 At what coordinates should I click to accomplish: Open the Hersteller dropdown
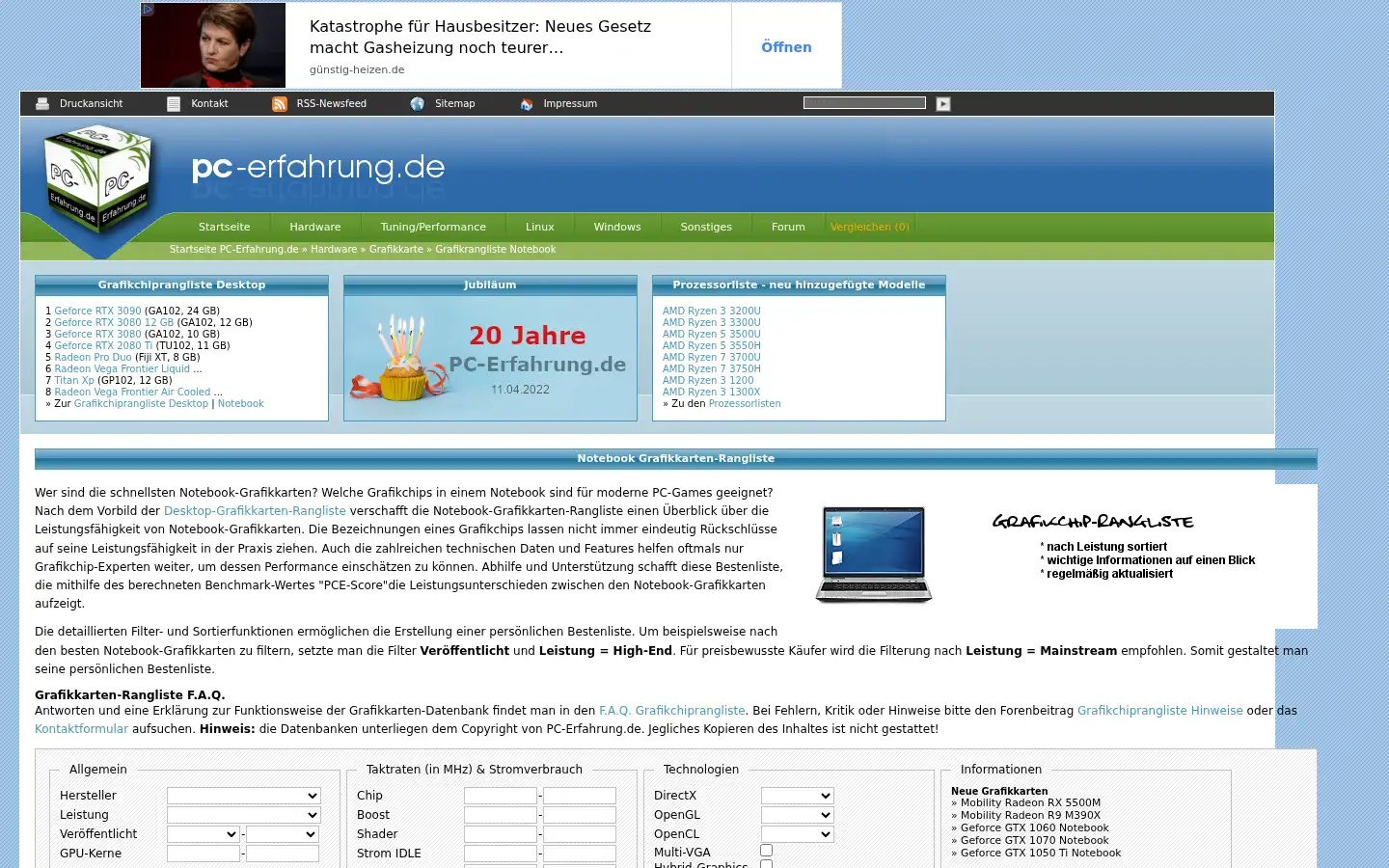(x=244, y=796)
